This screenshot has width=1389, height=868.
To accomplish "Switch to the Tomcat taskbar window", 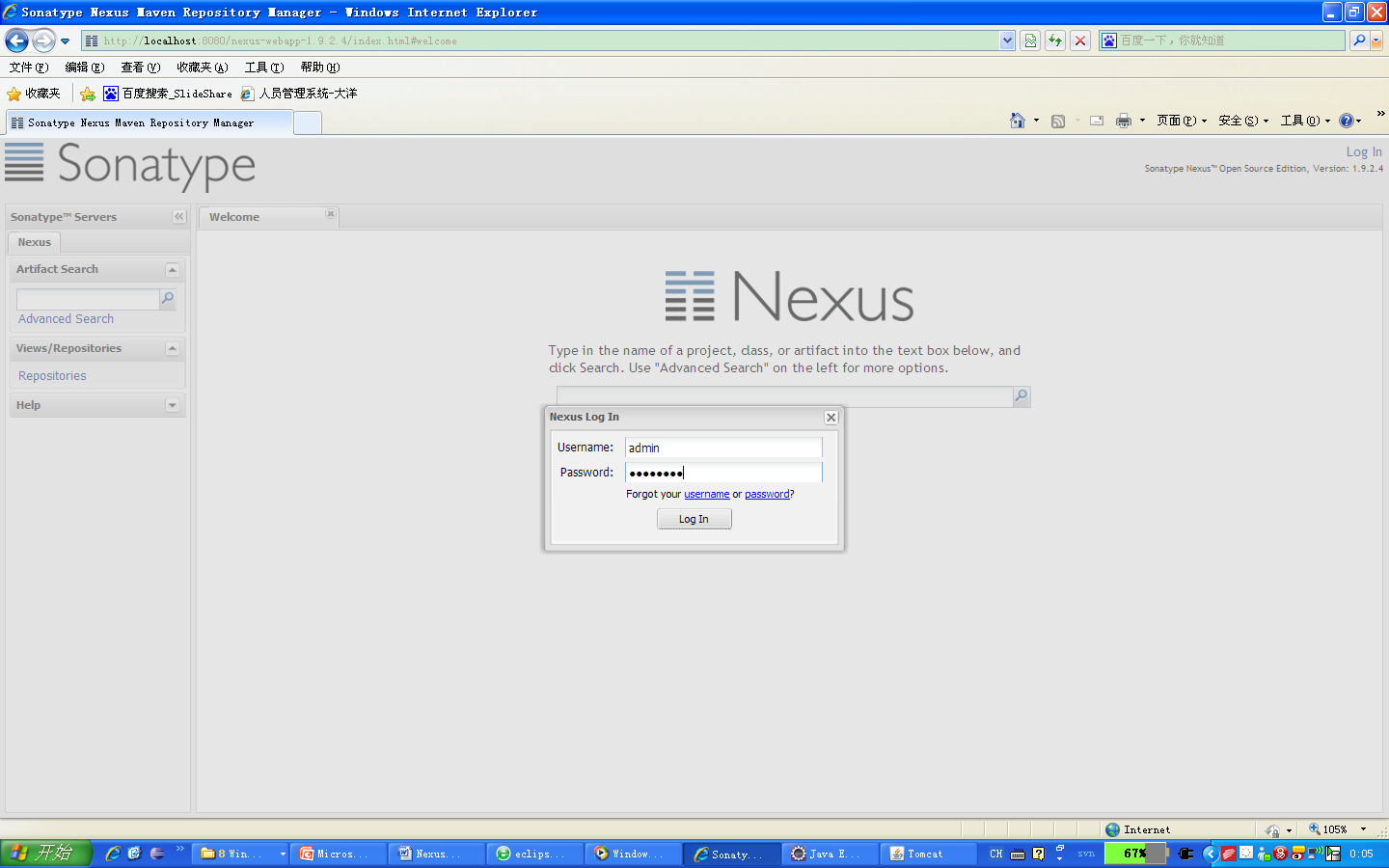I will (929, 854).
